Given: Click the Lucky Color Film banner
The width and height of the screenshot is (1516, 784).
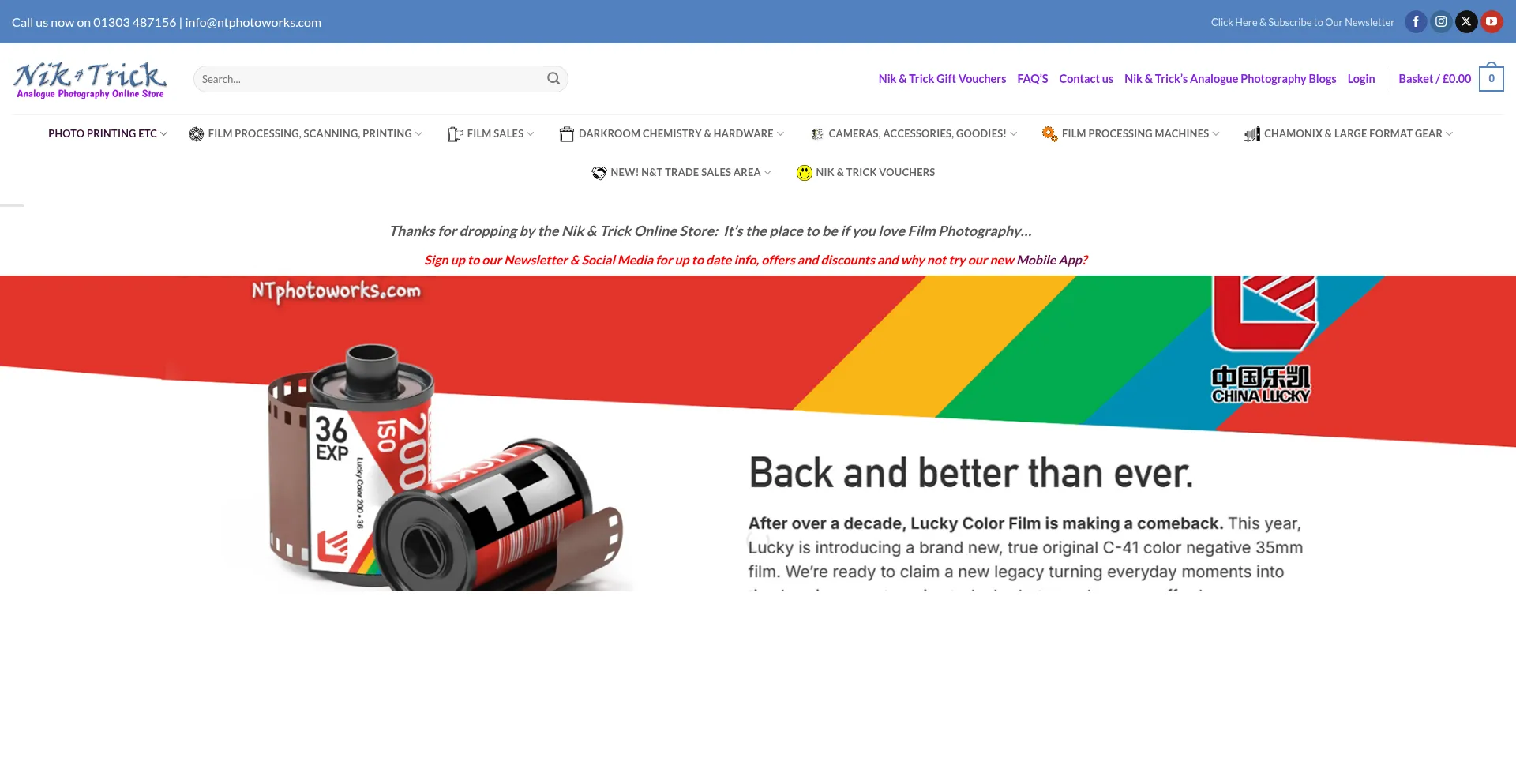Looking at the screenshot, I should point(758,433).
